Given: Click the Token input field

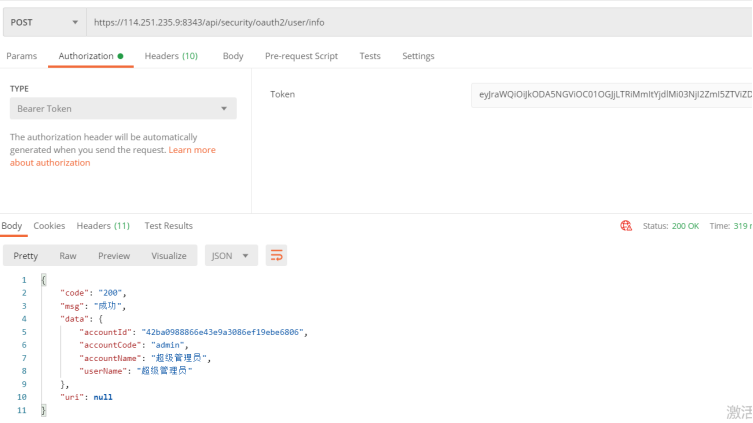Looking at the screenshot, I should [610, 94].
